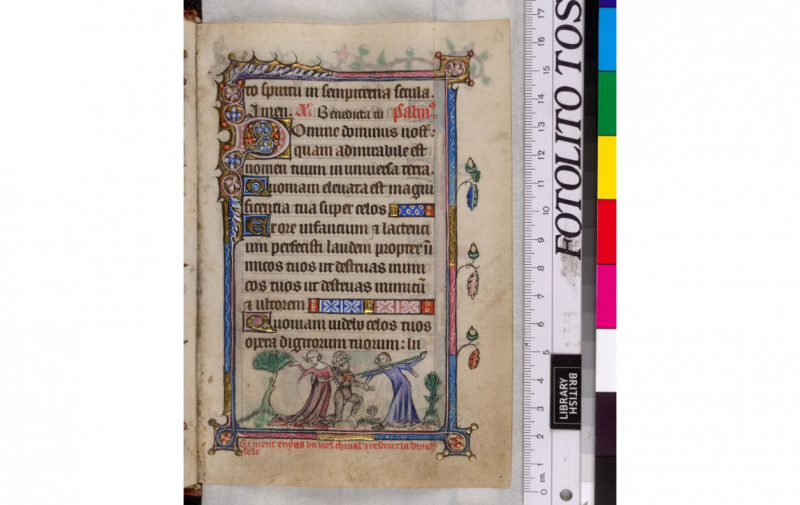The width and height of the screenshot is (800, 505).
Task: Click the bottom right border corner medallion
Action: click(x=457, y=440)
